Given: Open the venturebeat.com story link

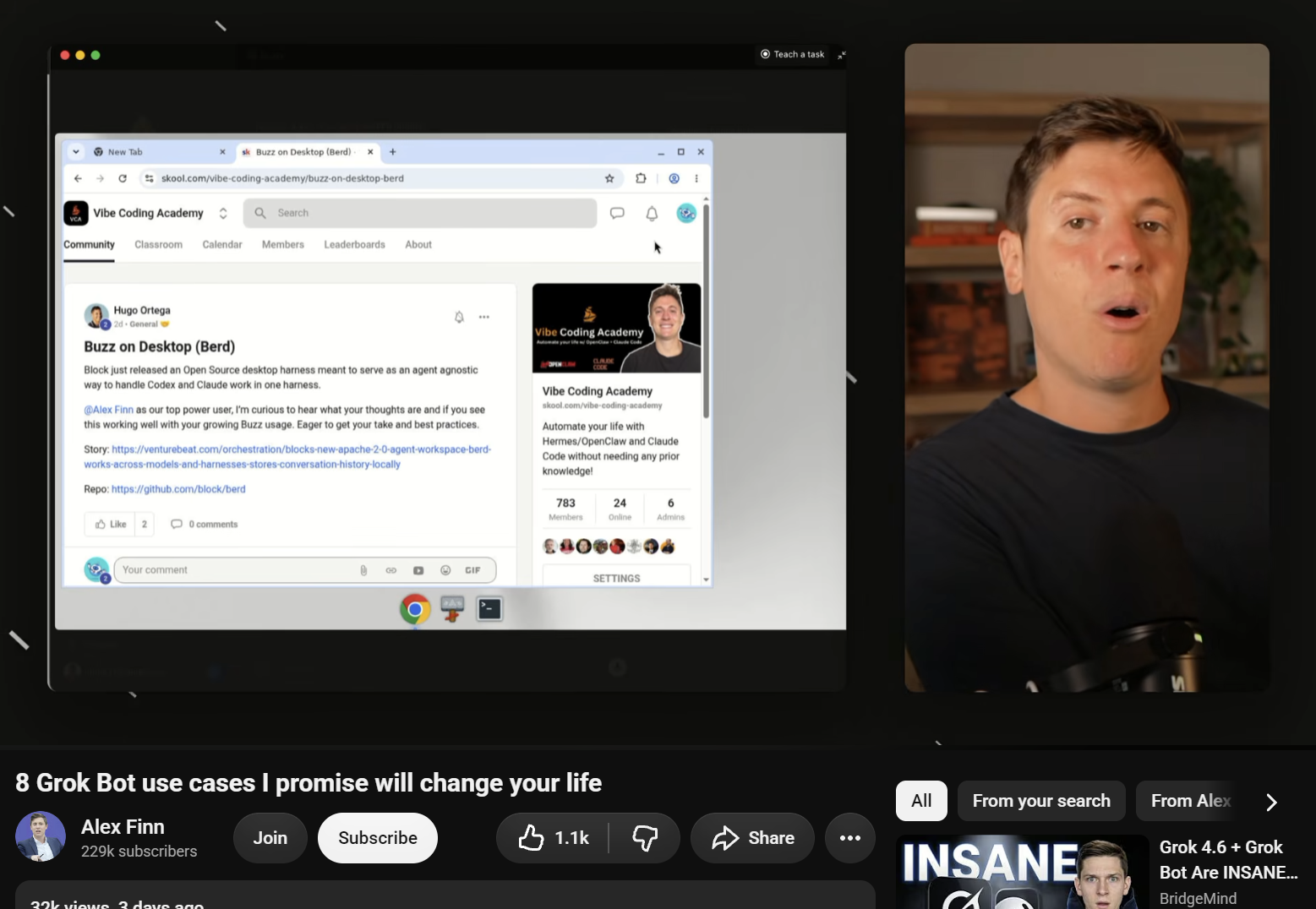Looking at the screenshot, I should (x=287, y=457).
